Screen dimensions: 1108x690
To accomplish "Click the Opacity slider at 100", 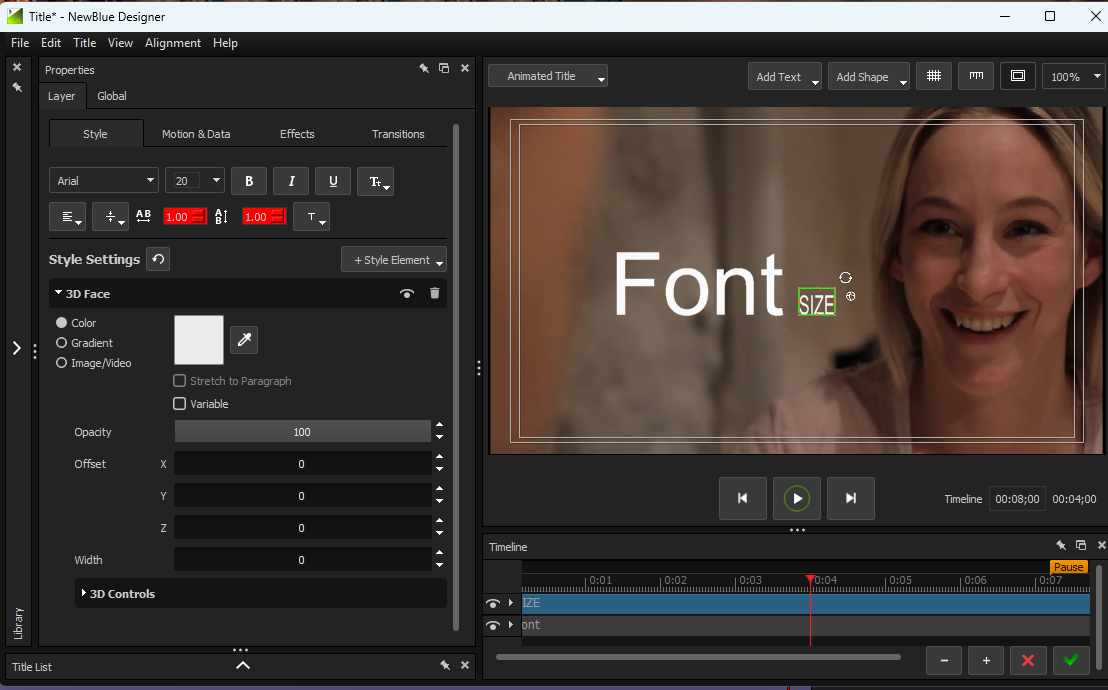I will click(302, 431).
